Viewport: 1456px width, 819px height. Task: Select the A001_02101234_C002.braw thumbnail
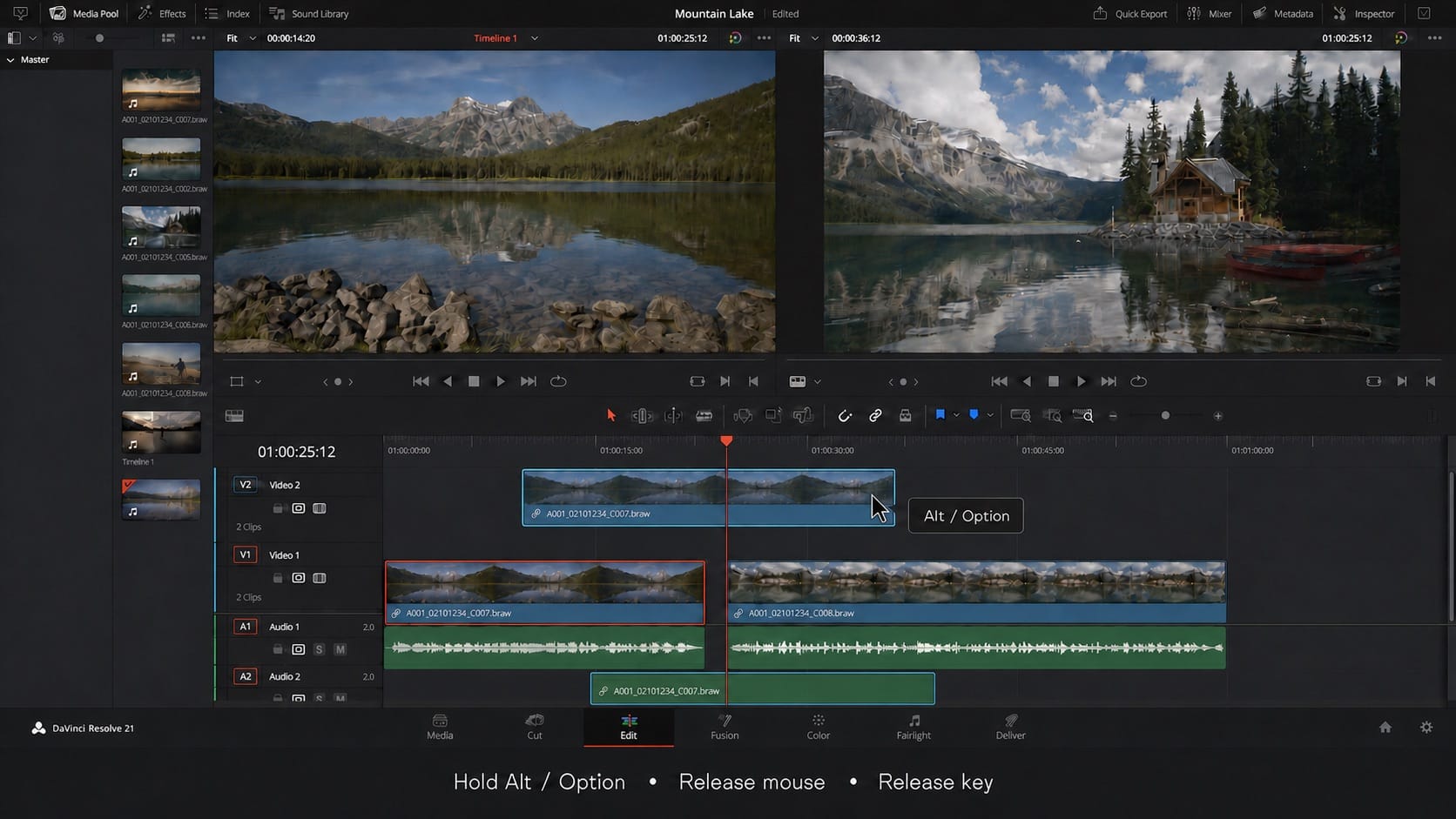(161, 159)
